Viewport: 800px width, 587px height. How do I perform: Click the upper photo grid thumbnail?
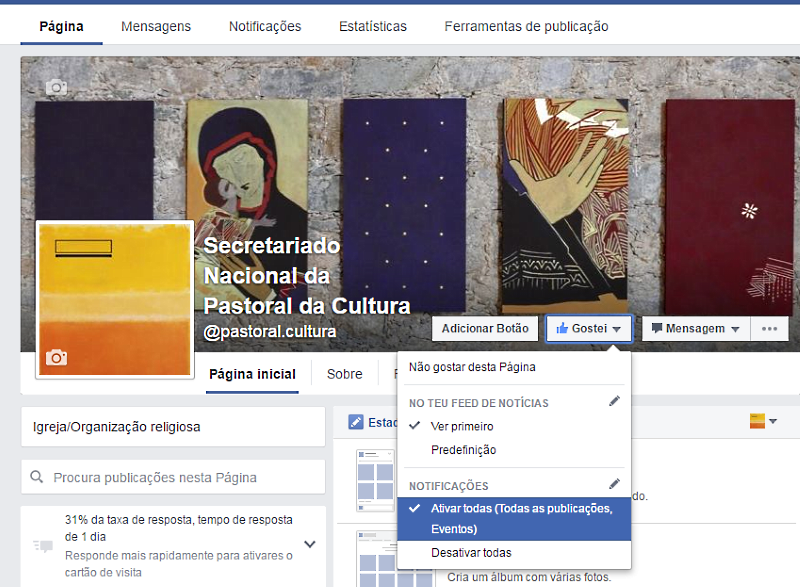point(376,480)
